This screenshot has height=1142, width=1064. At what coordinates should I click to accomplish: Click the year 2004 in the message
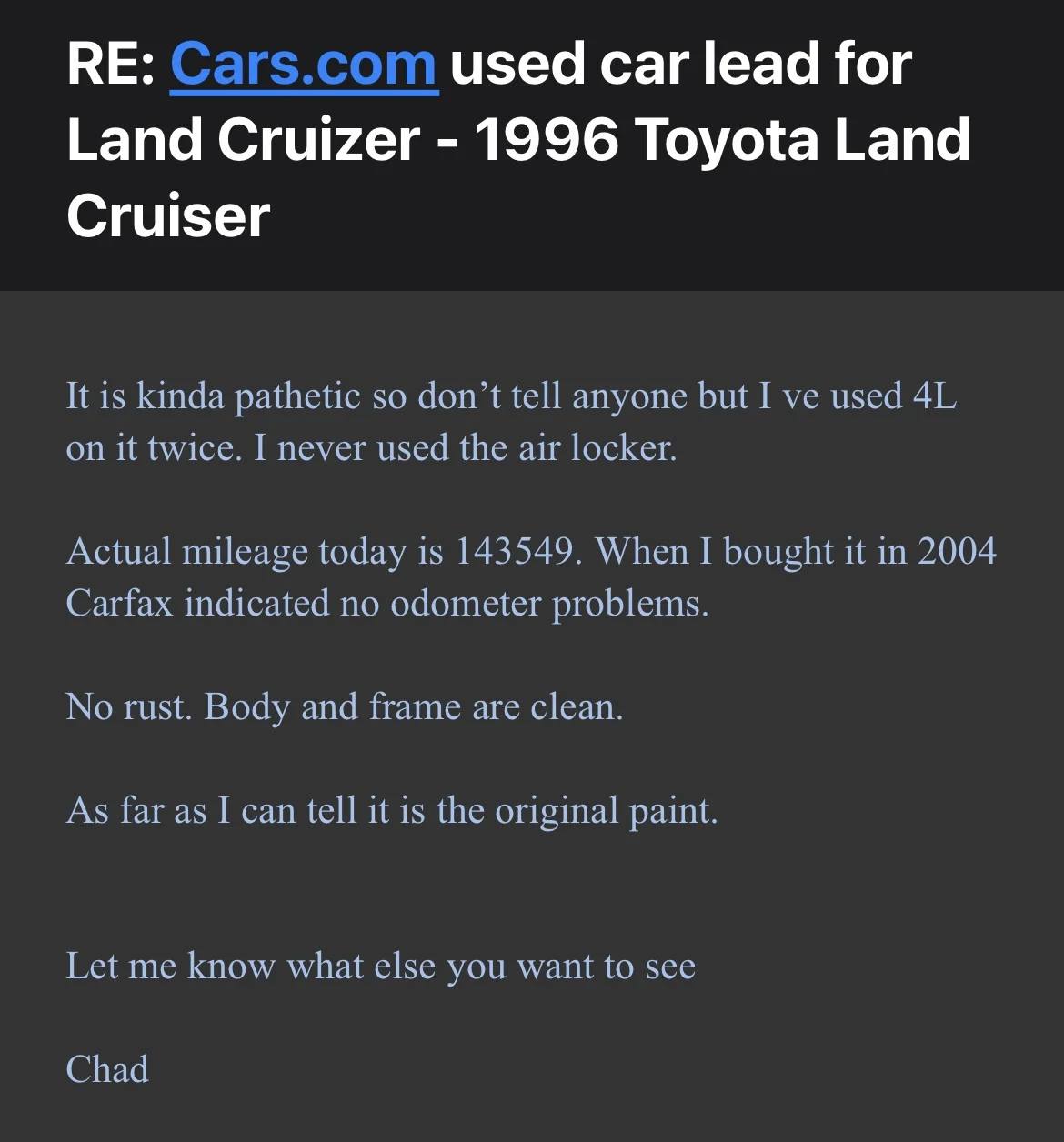point(957,551)
